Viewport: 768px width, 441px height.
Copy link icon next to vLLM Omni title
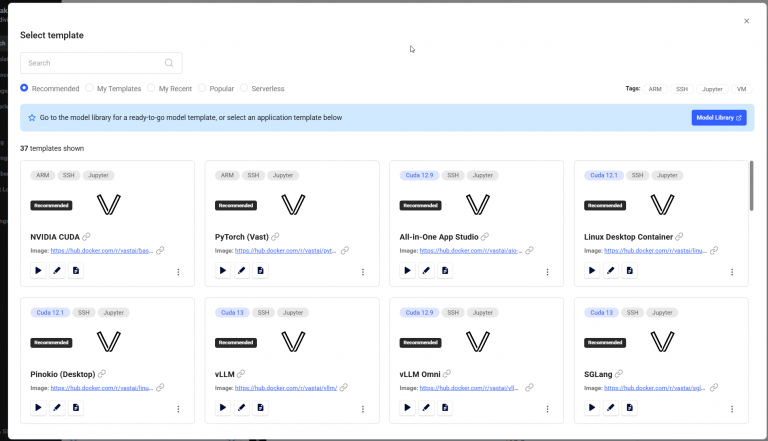(447, 374)
